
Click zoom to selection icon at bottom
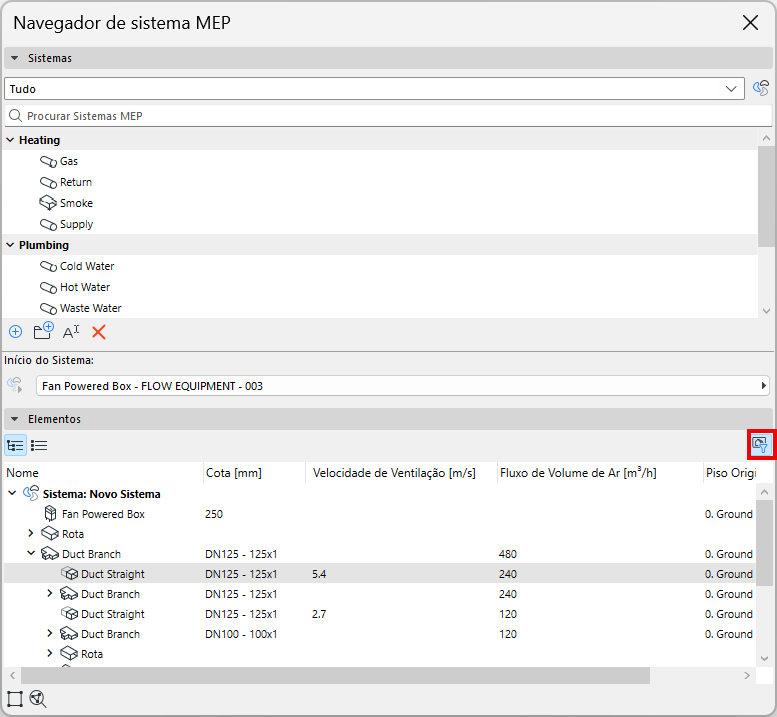(38, 699)
